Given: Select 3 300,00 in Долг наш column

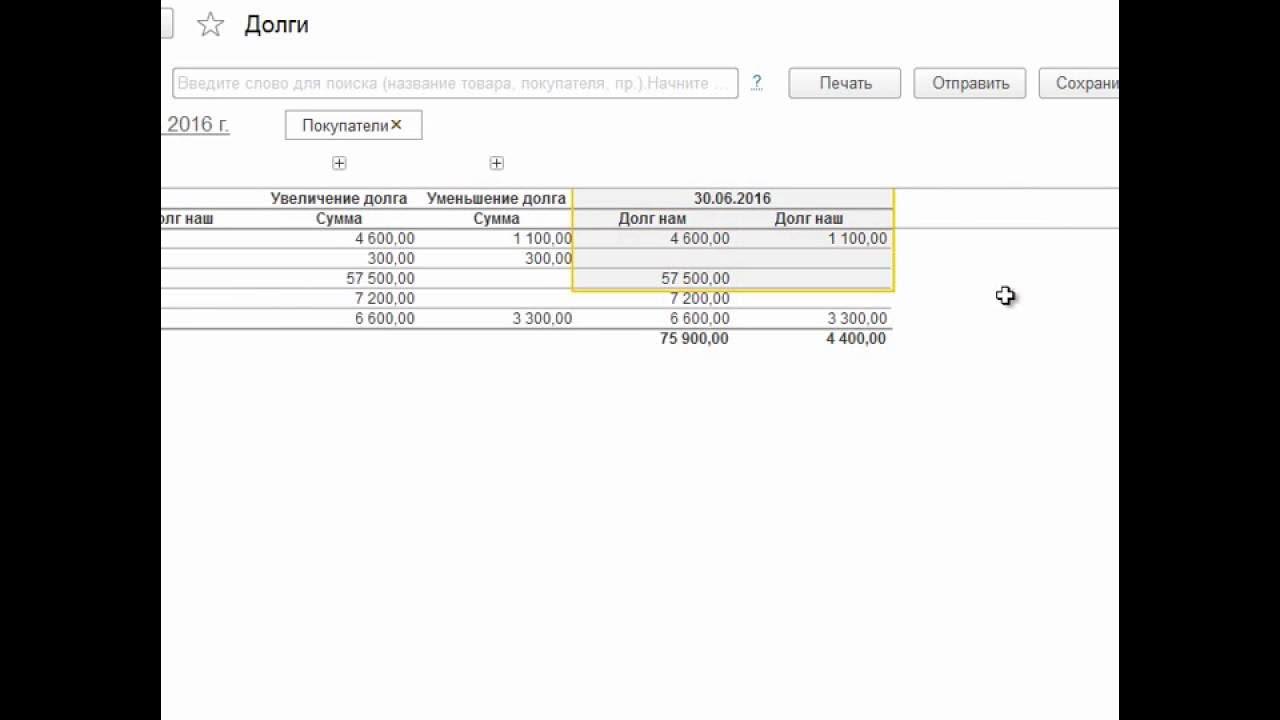Looking at the screenshot, I should [857, 318].
